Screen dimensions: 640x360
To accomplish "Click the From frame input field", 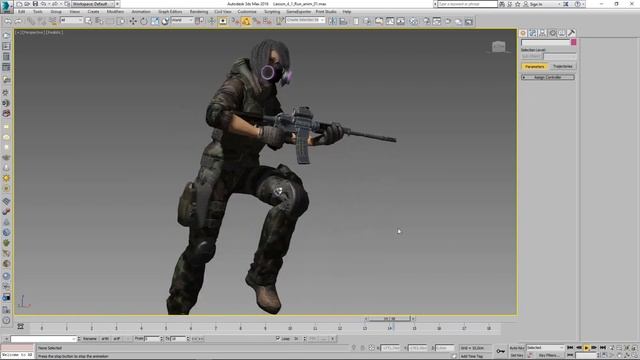I will point(151,339).
